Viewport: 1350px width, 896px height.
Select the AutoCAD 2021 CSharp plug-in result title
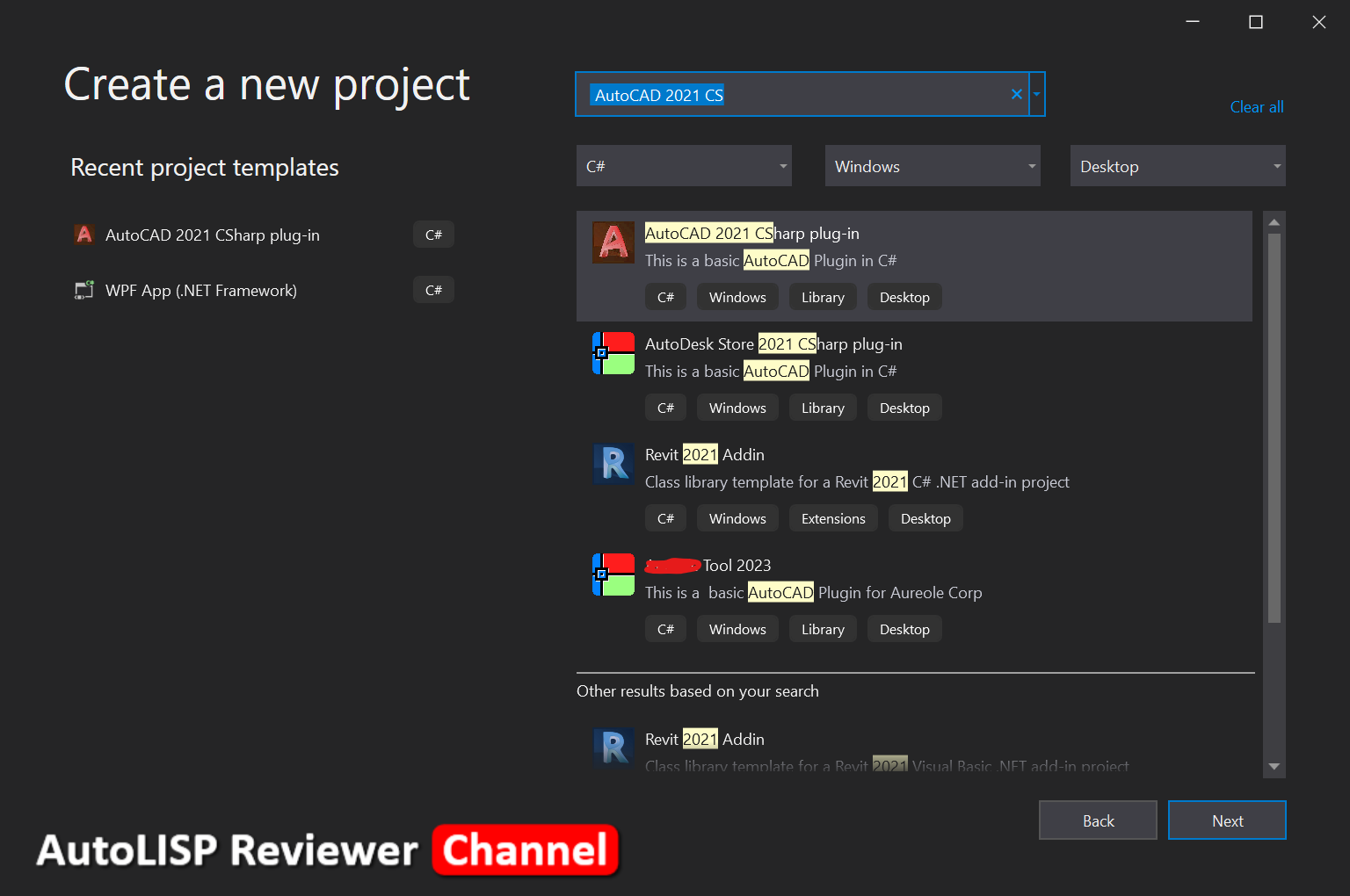pyautogui.click(x=752, y=233)
